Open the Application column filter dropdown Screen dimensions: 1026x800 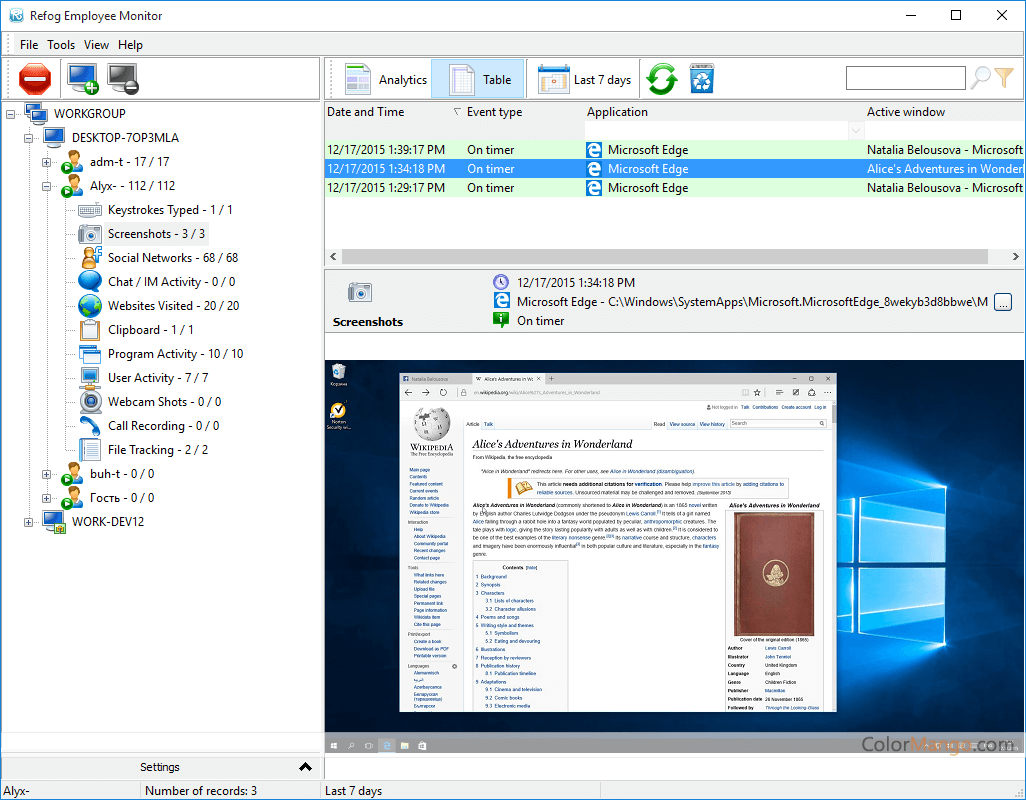click(x=856, y=130)
